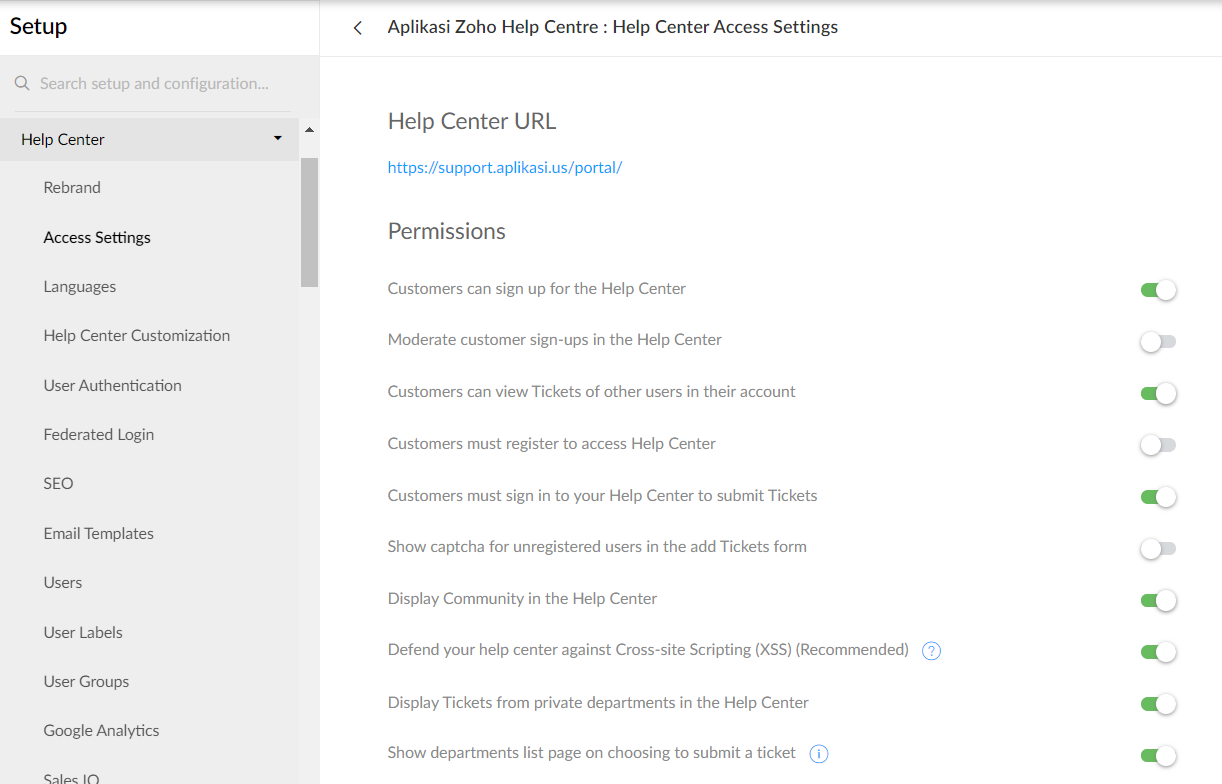This screenshot has height=784, width=1222.
Task: Toggle Customers can view Tickets of other users
Action: [x=1158, y=393]
